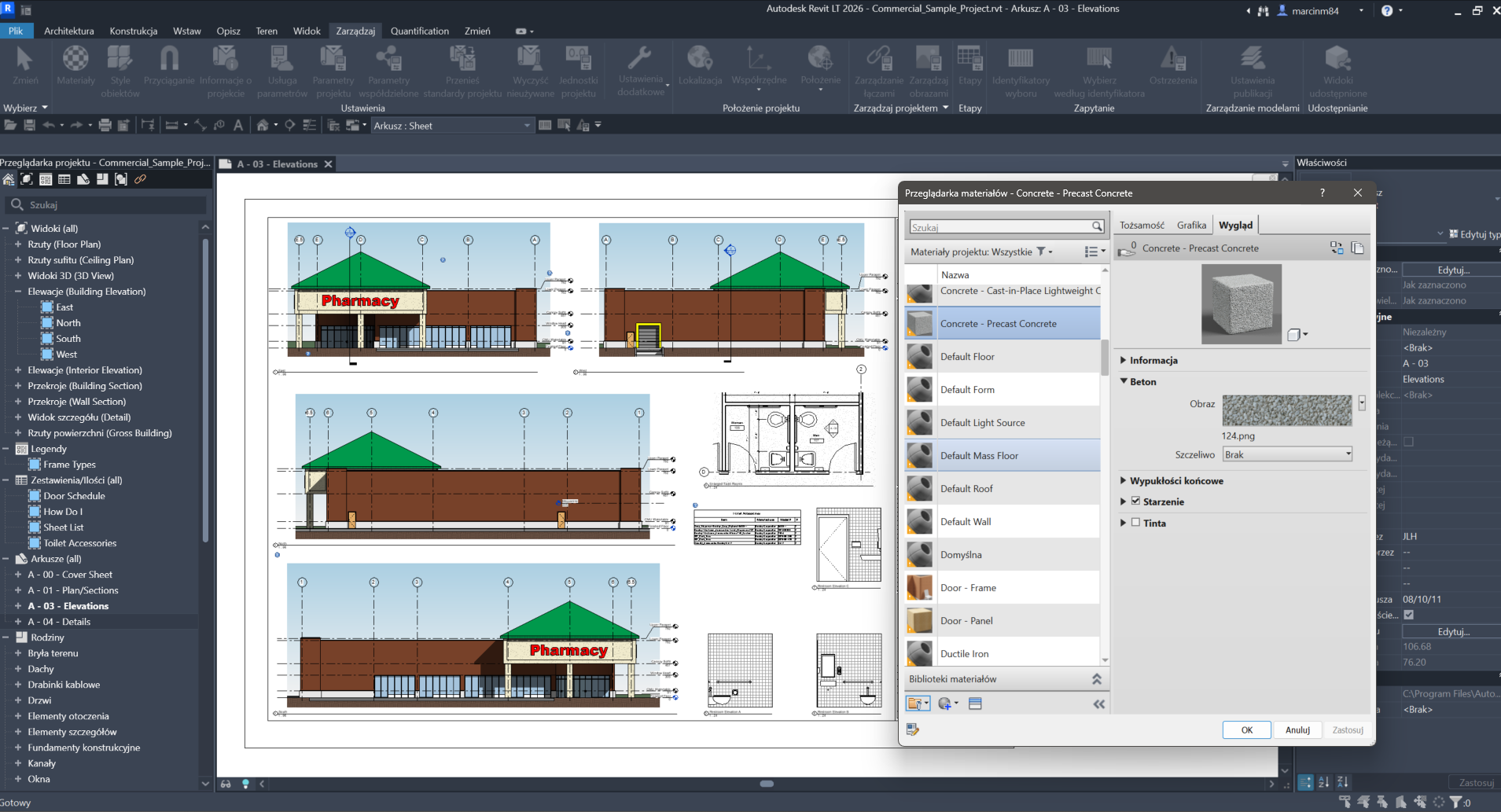Toggle the Starzenie checkbox

pyautogui.click(x=1135, y=501)
